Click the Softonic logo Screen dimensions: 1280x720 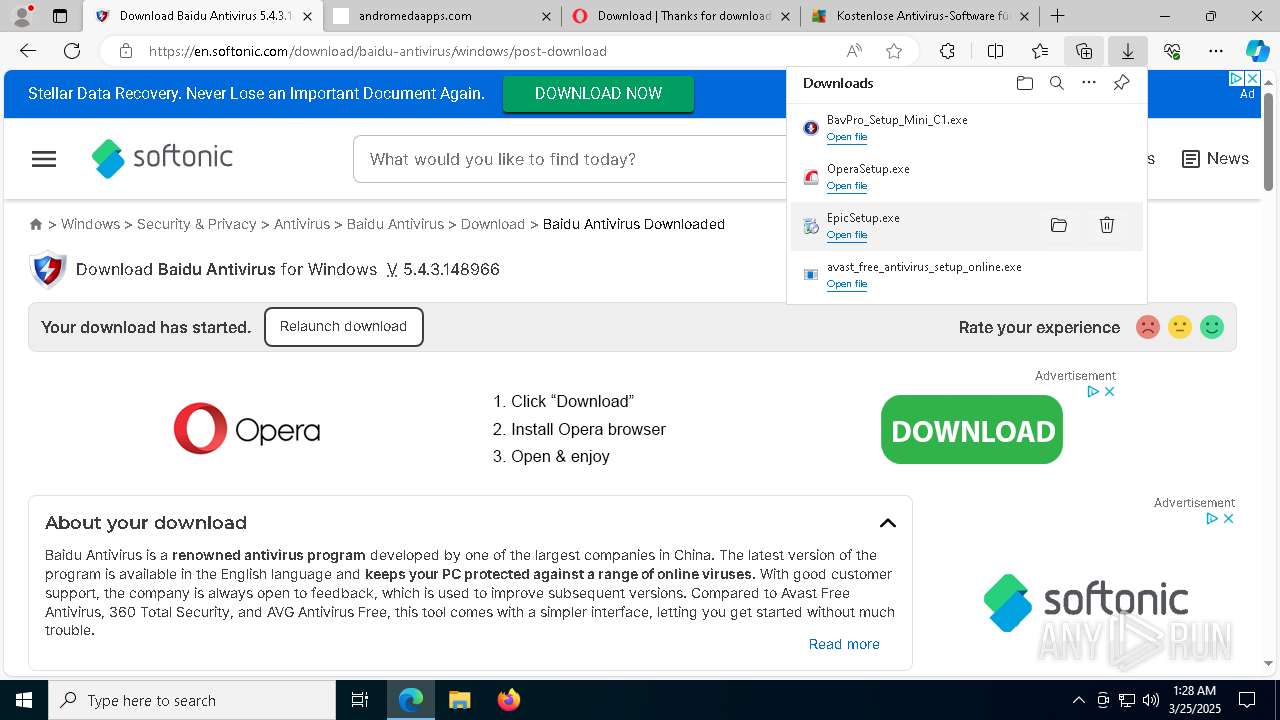tap(162, 158)
